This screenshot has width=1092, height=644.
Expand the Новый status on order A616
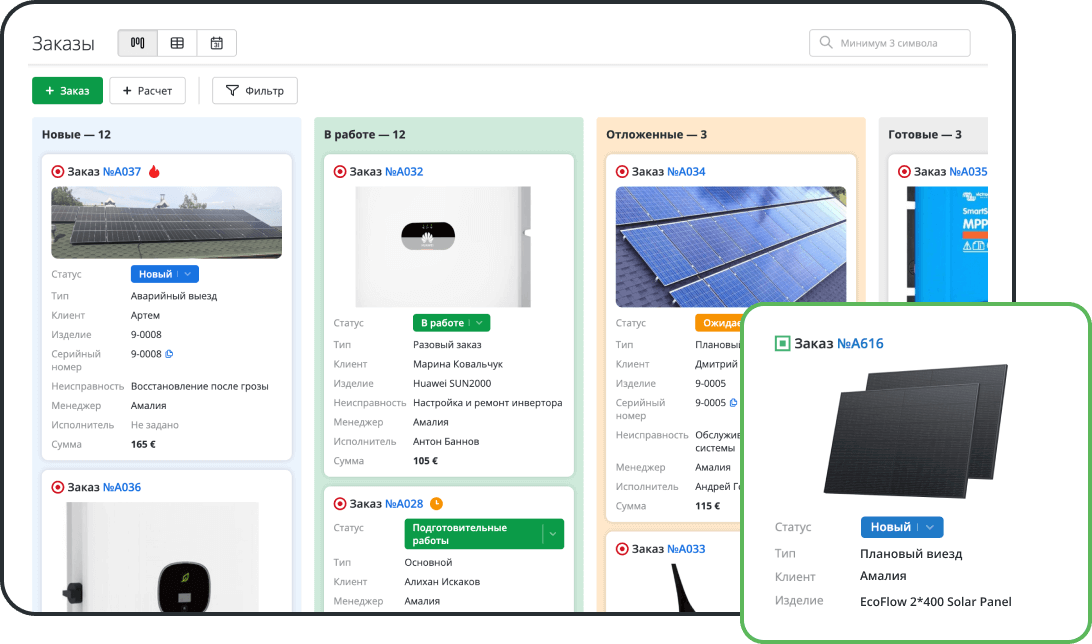[x=929, y=527]
